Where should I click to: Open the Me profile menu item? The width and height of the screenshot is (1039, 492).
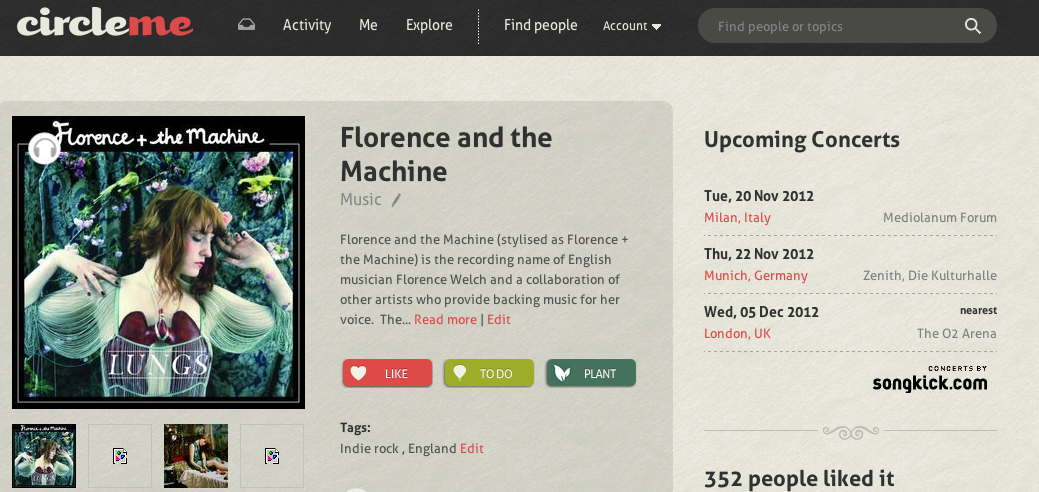click(x=368, y=26)
